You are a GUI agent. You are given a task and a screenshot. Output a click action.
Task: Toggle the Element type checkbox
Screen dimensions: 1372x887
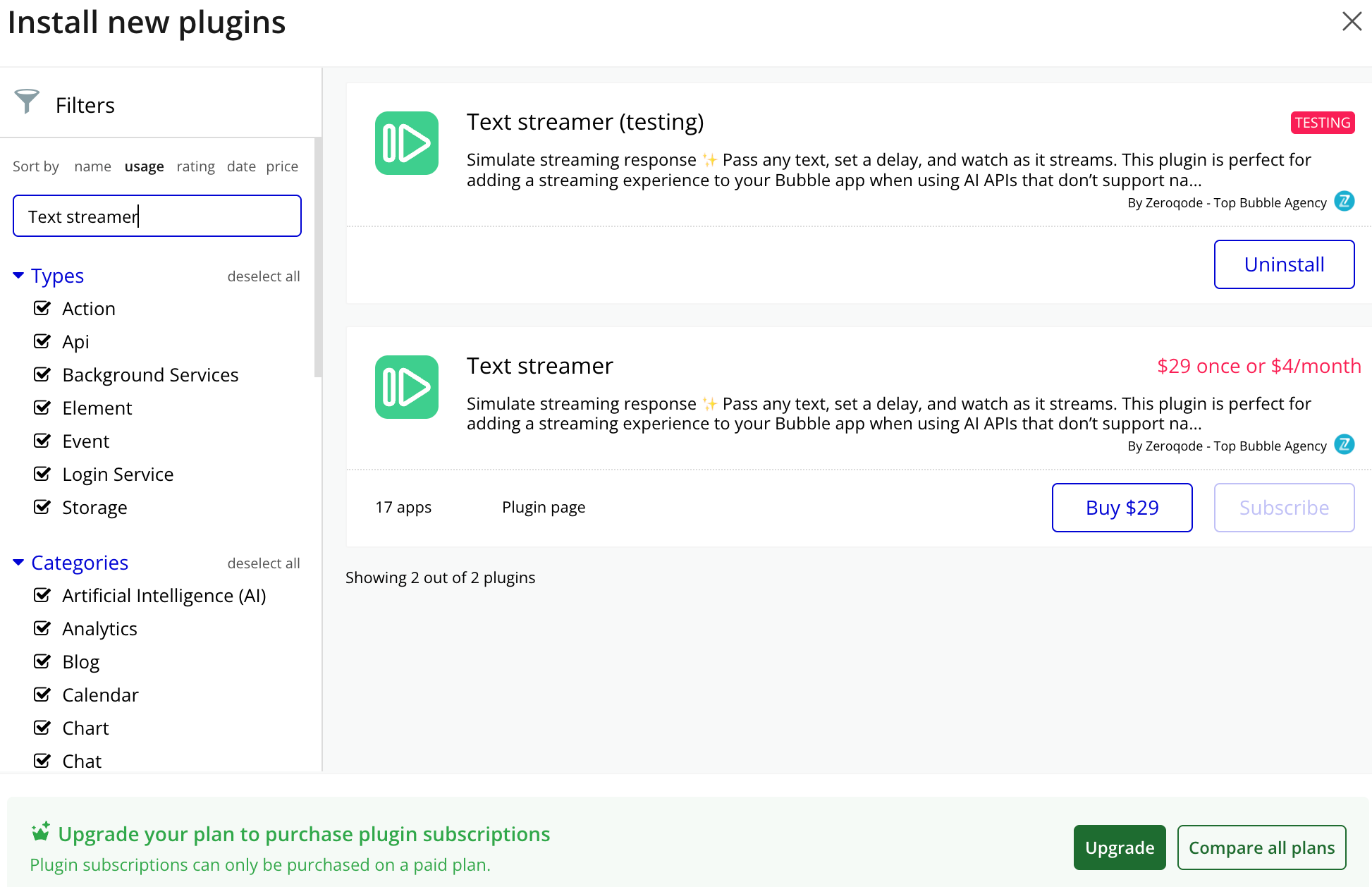(42, 408)
